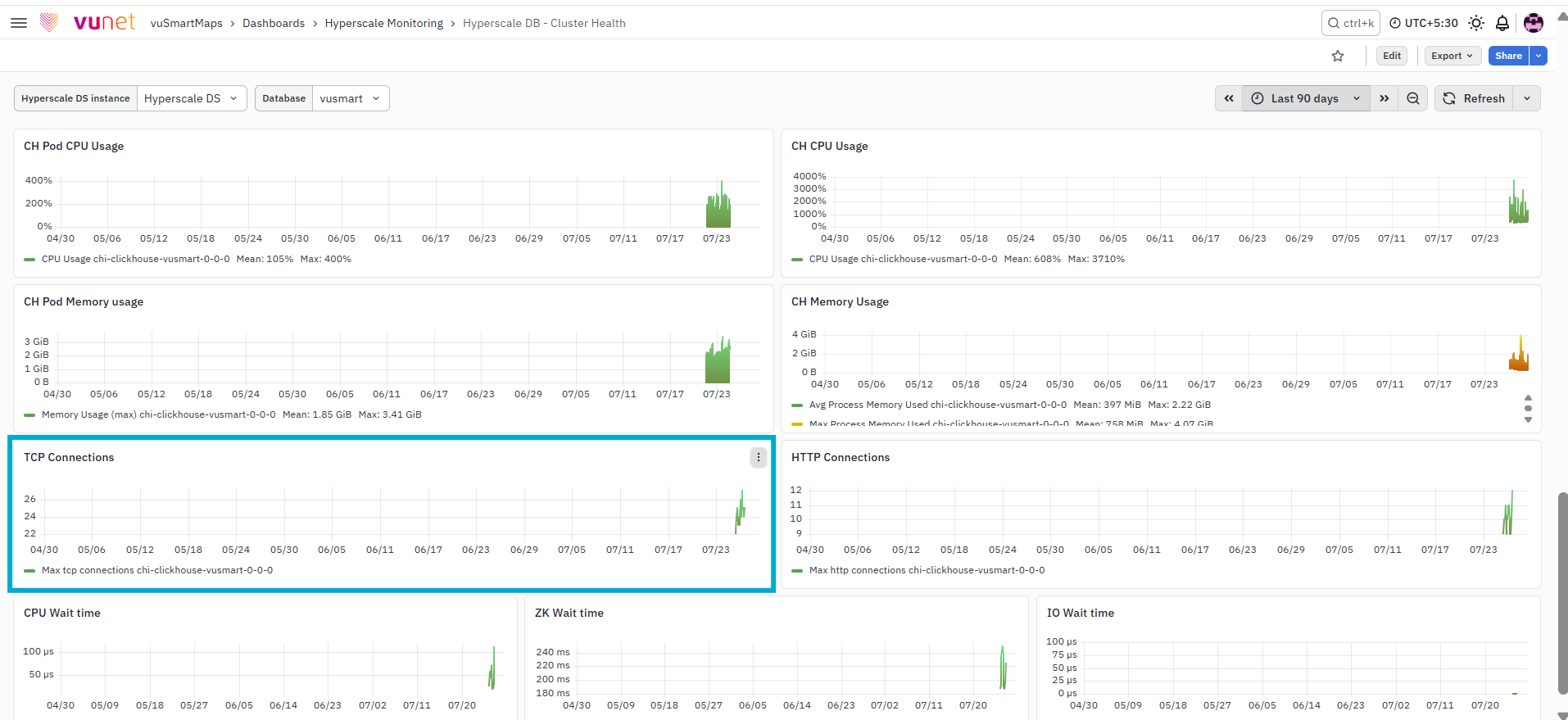1568x720 pixels.
Task: Toggle CPU Usage series in CH Pod CPU legend
Action: click(x=135, y=259)
